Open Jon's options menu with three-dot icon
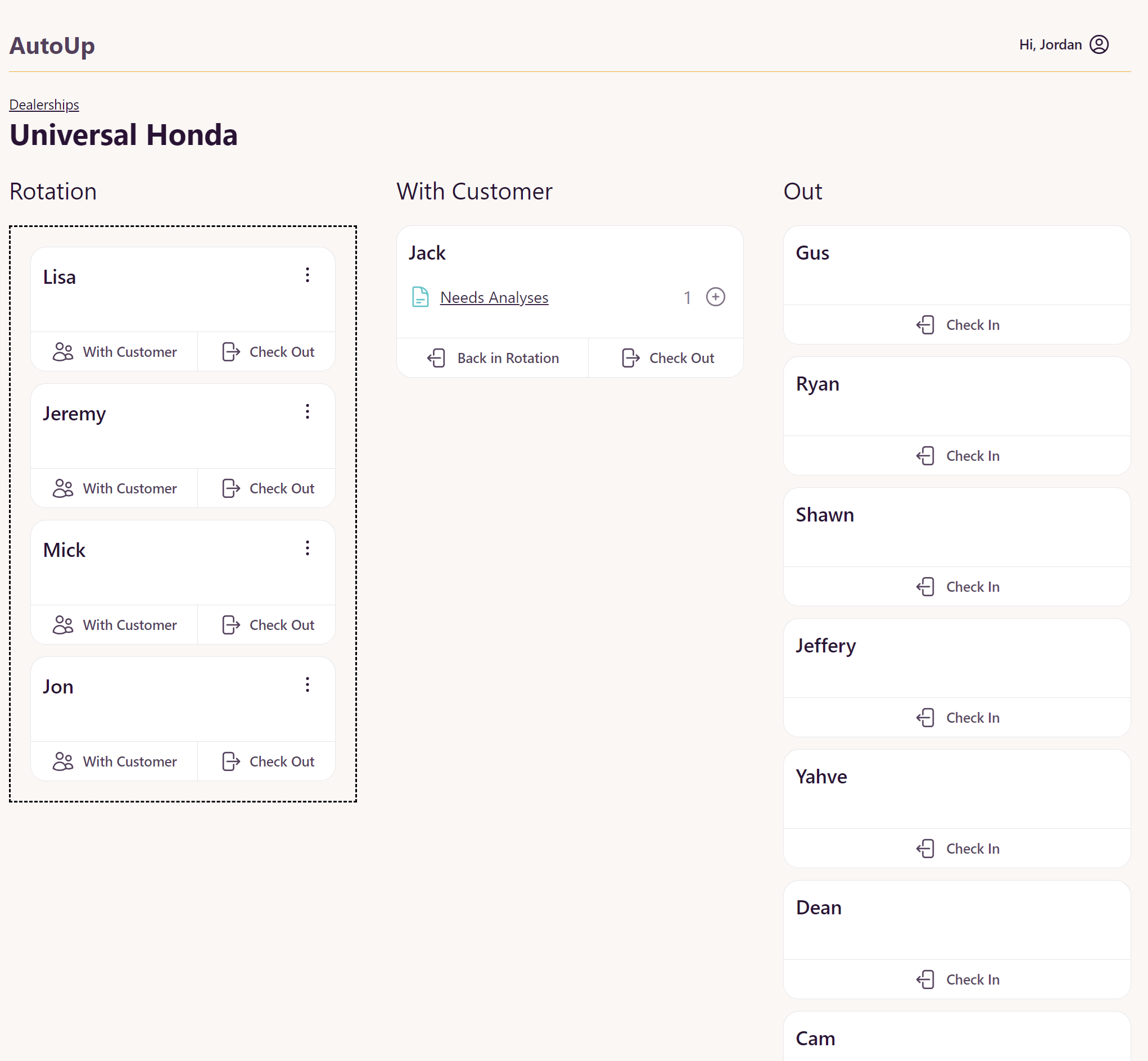The height and width of the screenshot is (1061, 1148). 308,685
